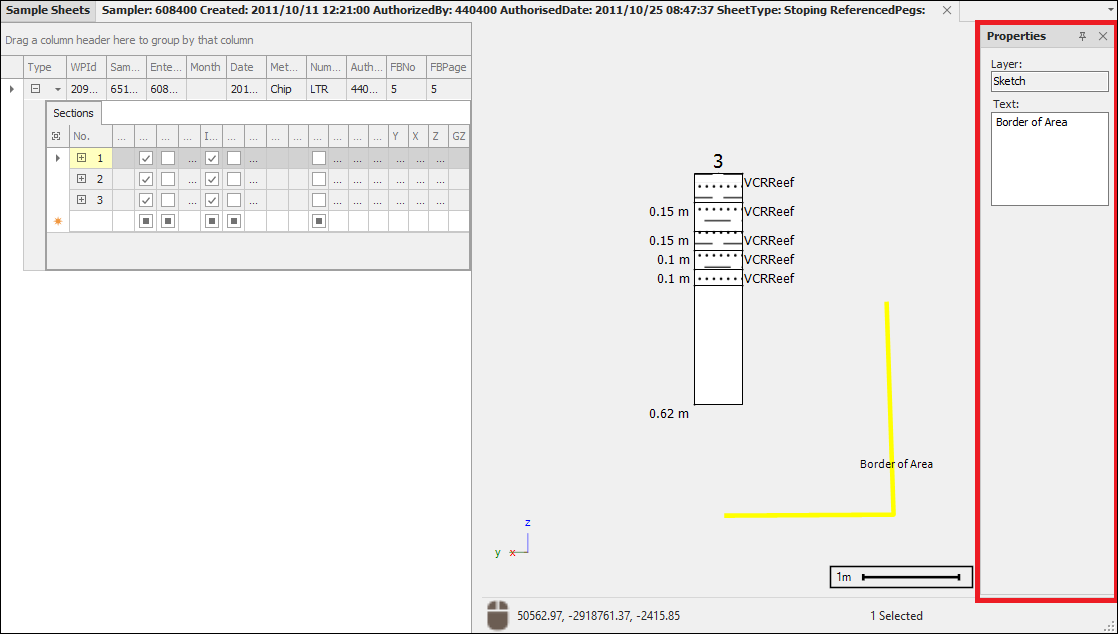Click the 1m scale bar indicator
The width and height of the screenshot is (1118, 634).
[x=901, y=577]
